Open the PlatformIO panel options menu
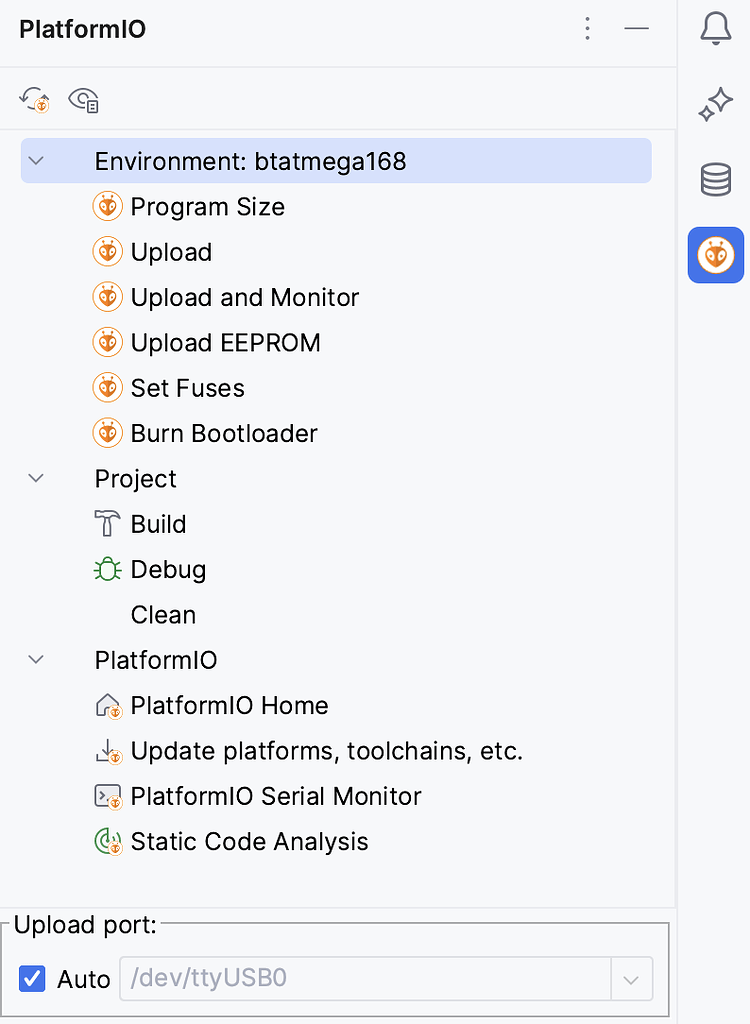Viewport: 750px width, 1024px height. [588, 29]
